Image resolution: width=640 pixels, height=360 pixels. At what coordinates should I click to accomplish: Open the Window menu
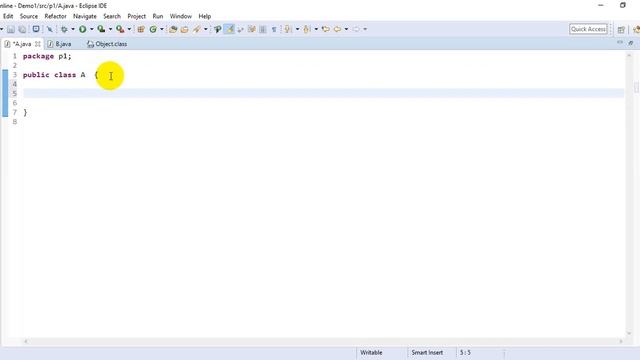click(x=181, y=16)
